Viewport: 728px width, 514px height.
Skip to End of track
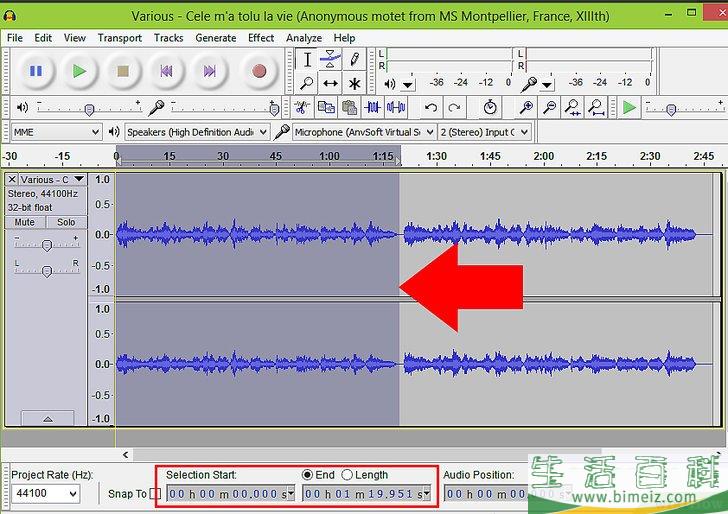point(209,71)
